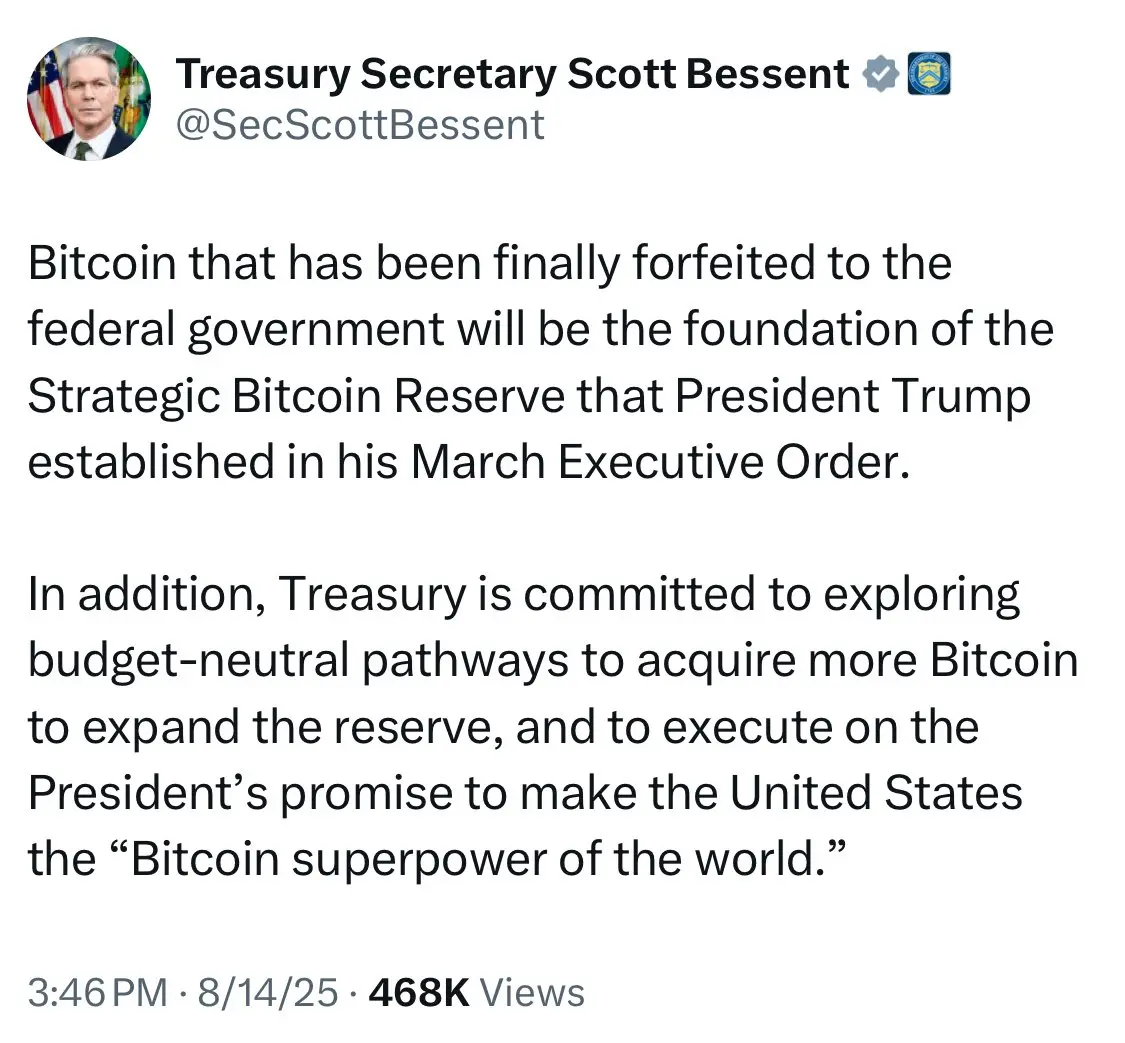Click the words President Trump in the post
1125x1043 pixels.
coord(852,396)
